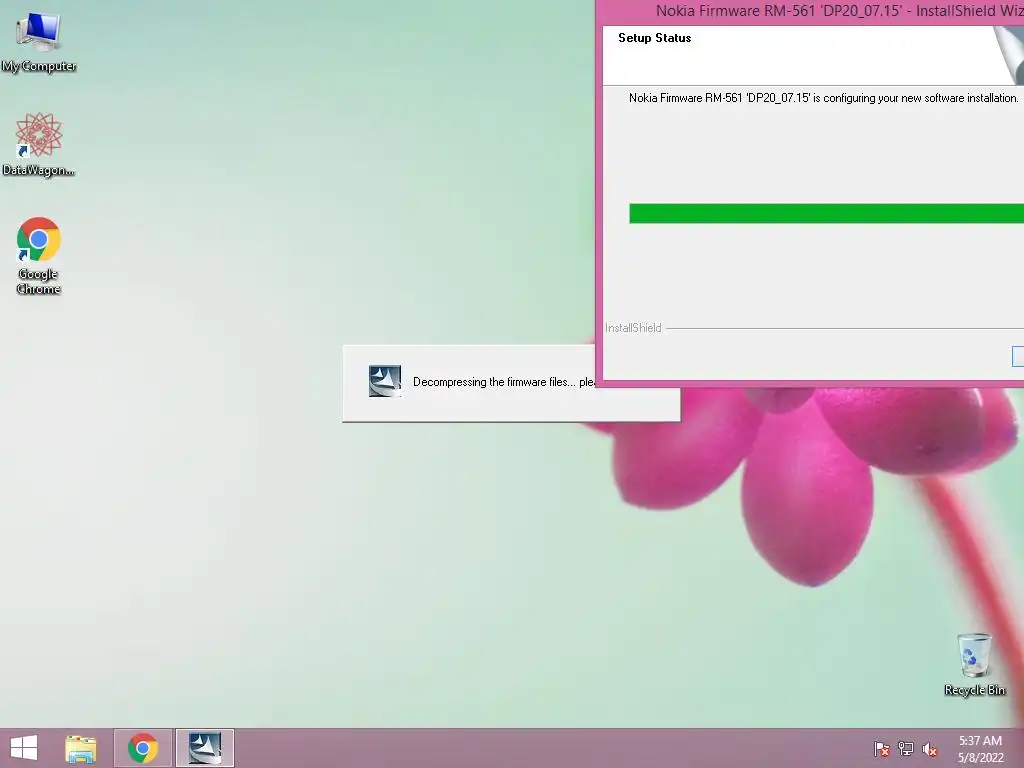The width and height of the screenshot is (1024, 768).
Task: Click the installer icon in the decompressing dialog
Action: (x=385, y=381)
